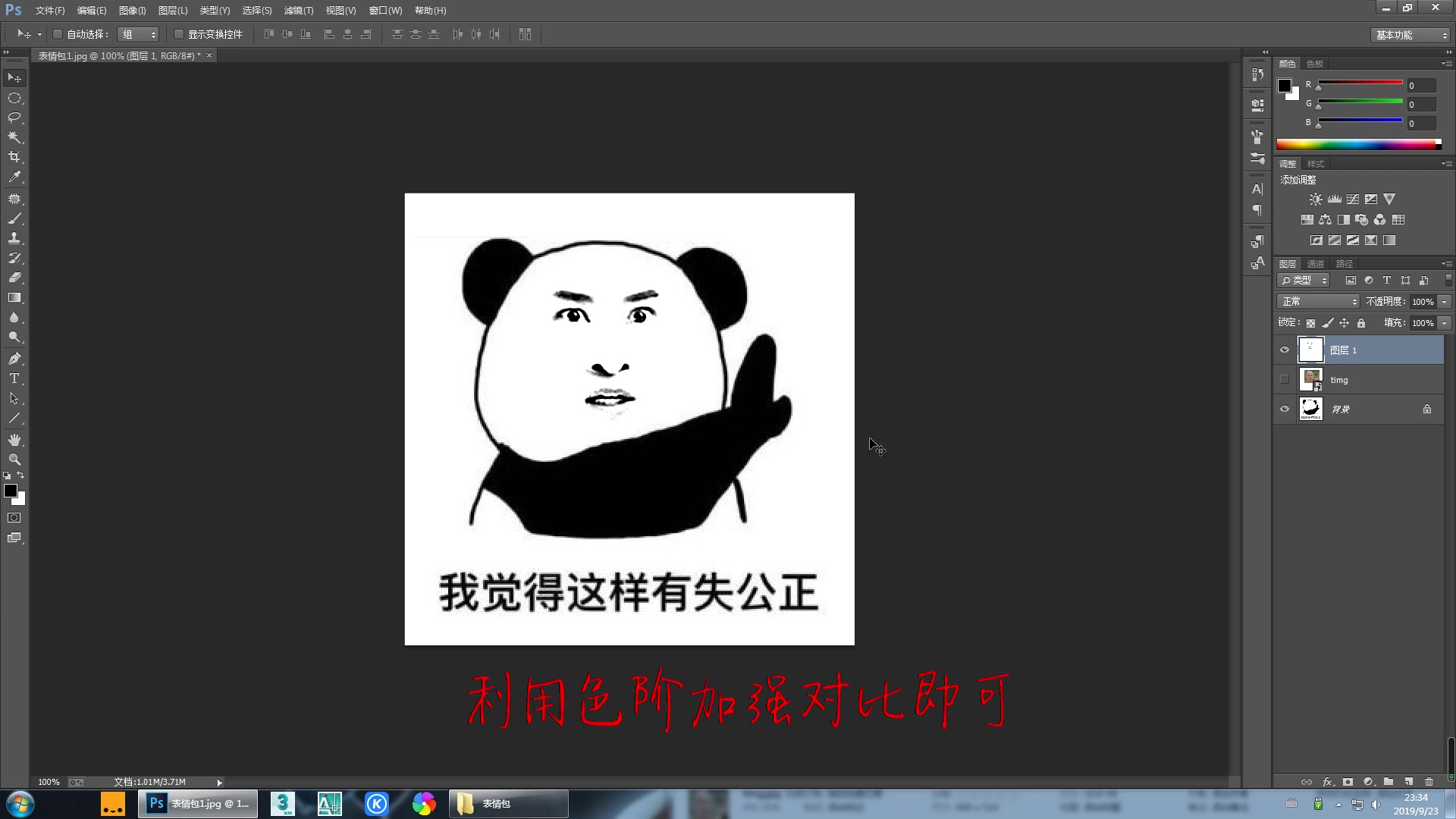Image resolution: width=1456 pixels, height=819 pixels.
Task: Expand the status bar info arrow
Action: tap(220, 783)
